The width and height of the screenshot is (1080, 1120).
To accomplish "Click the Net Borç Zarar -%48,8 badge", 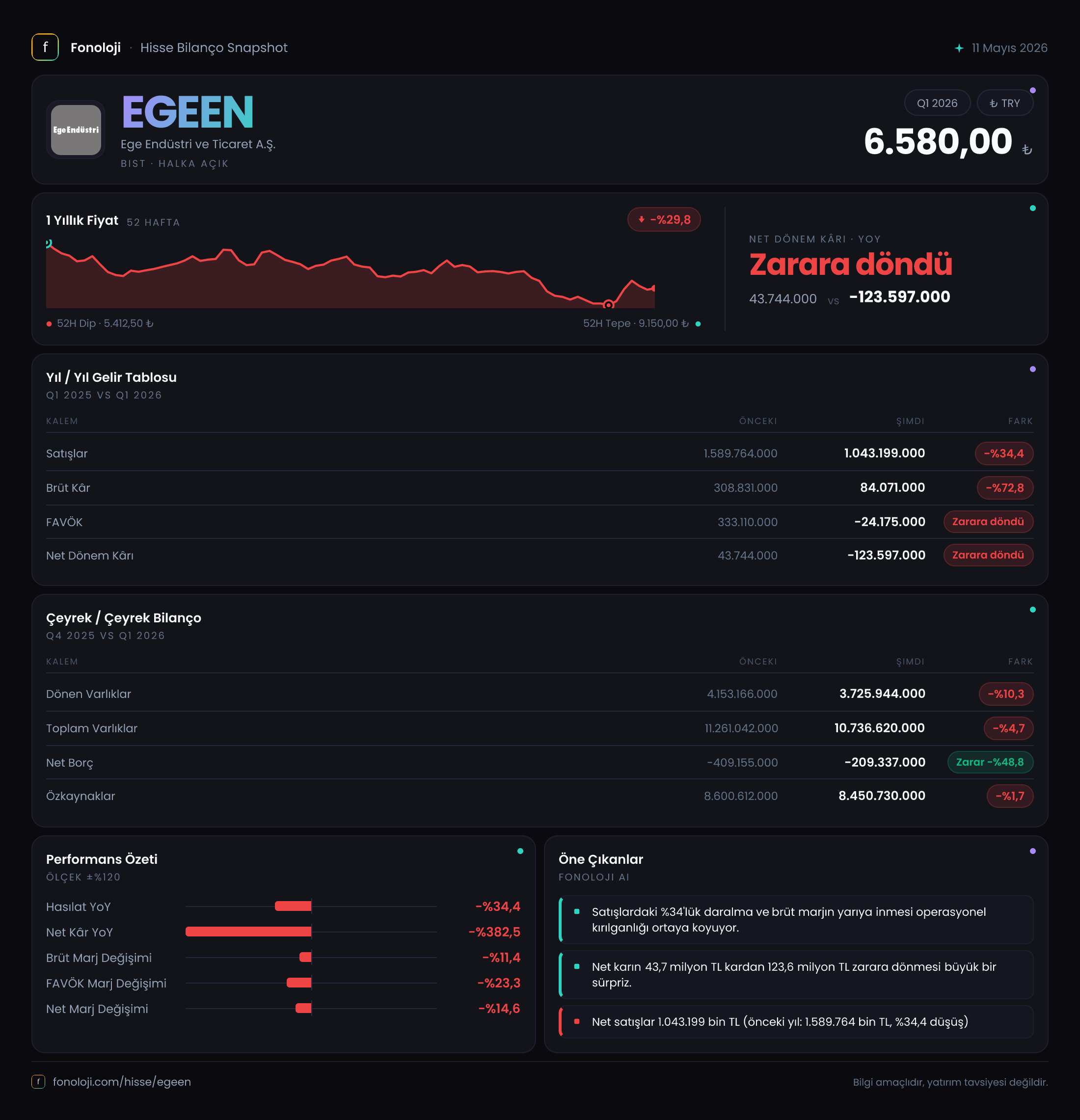I will [990, 762].
